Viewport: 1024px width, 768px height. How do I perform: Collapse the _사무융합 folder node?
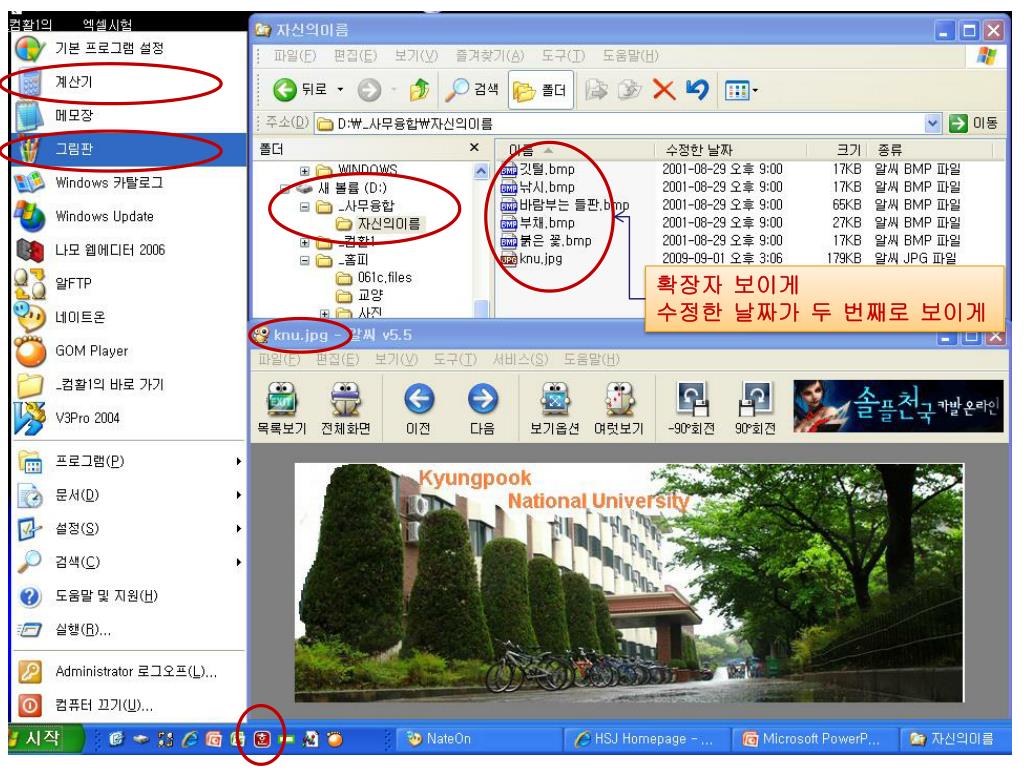coord(304,207)
